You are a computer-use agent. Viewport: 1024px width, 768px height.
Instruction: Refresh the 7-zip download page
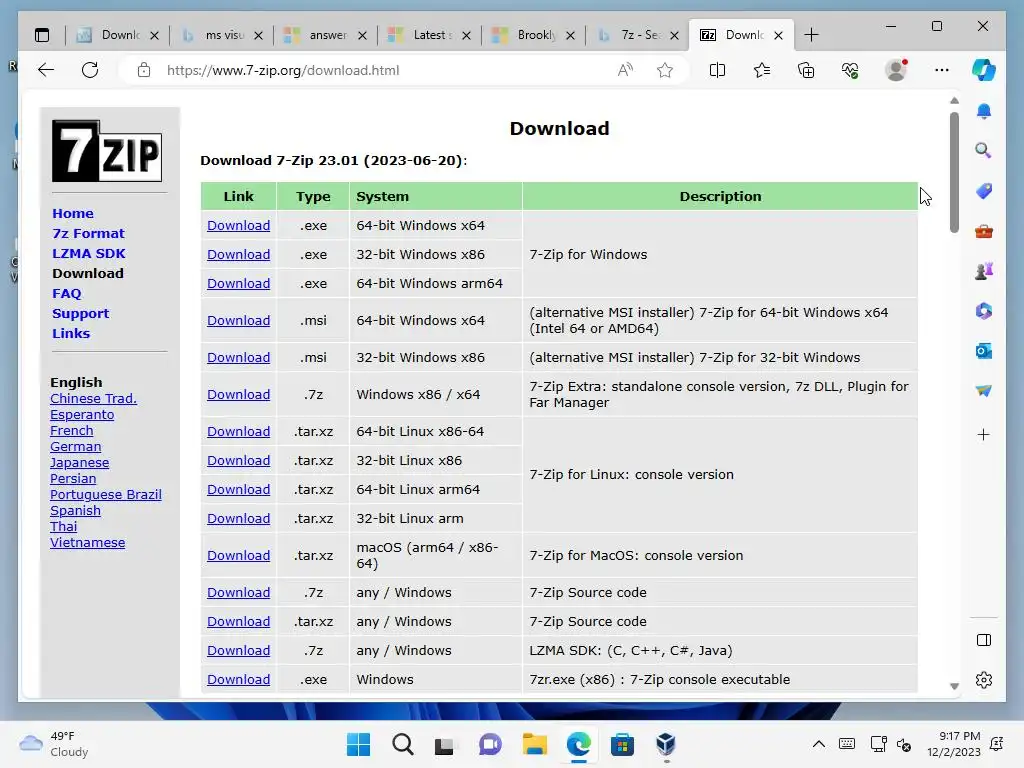(x=90, y=70)
